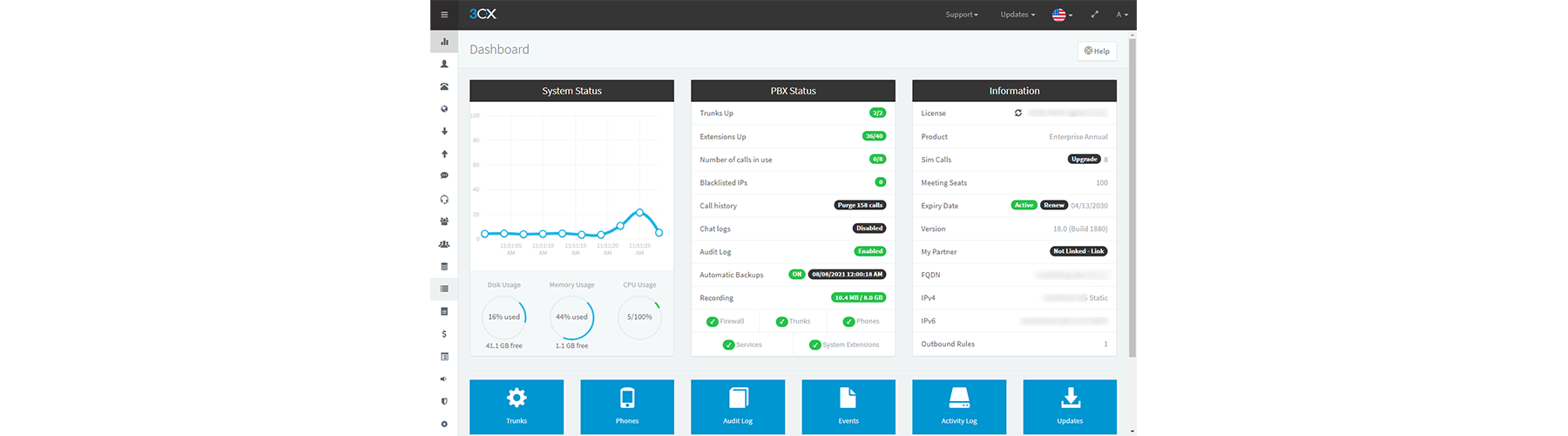Select the dashboard chart sidebar item
This screenshot has height=436, width=1568.
pyautogui.click(x=444, y=41)
